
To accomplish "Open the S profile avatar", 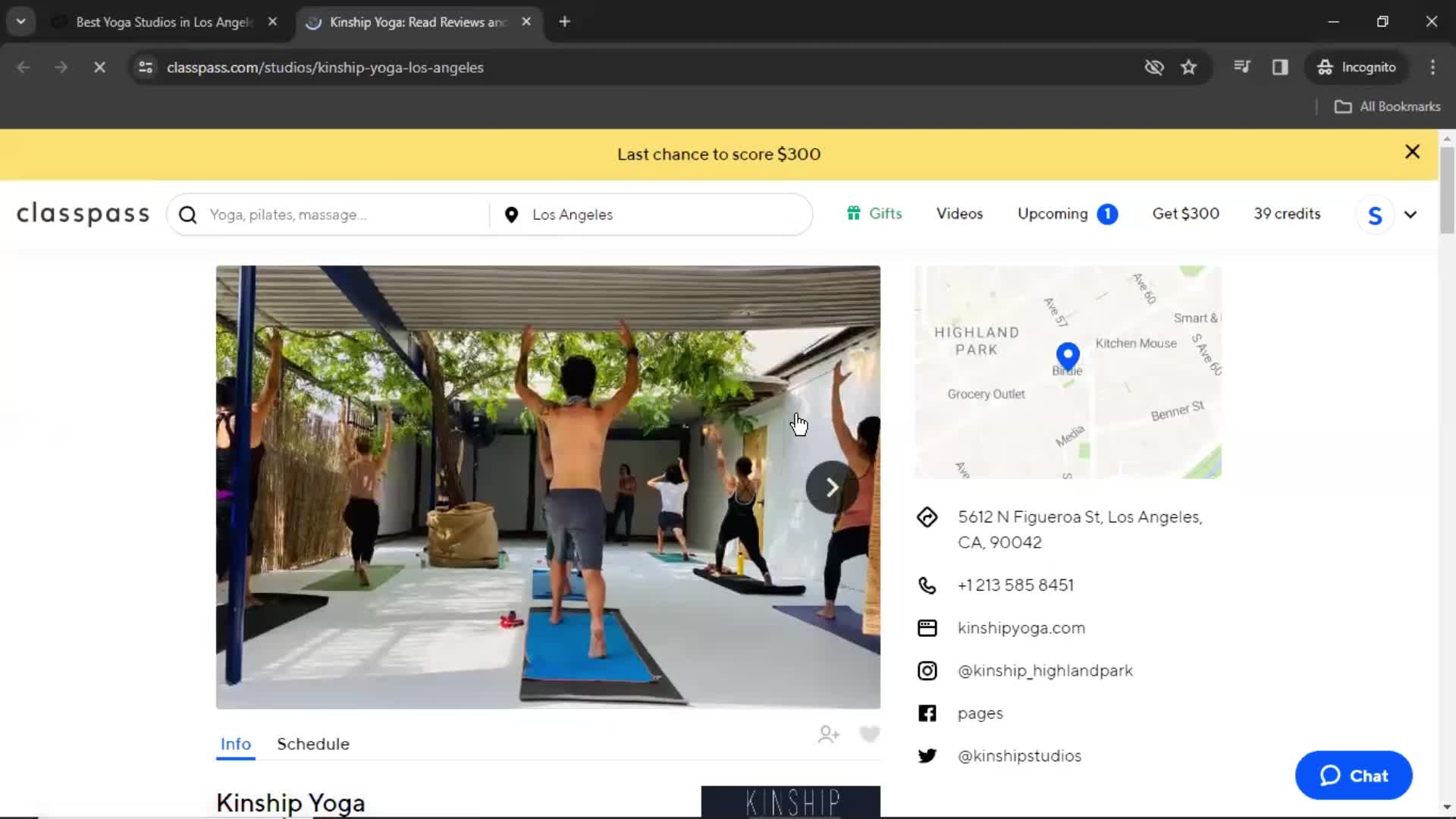I will [x=1375, y=215].
